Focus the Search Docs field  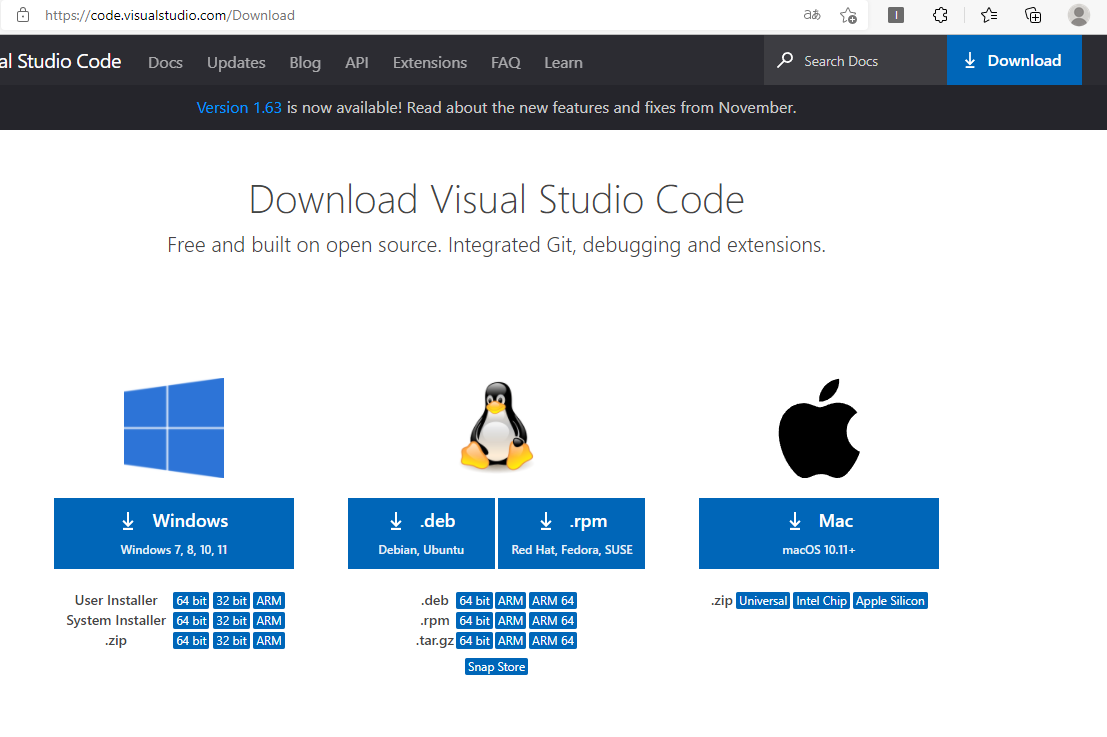pyautogui.click(x=855, y=61)
